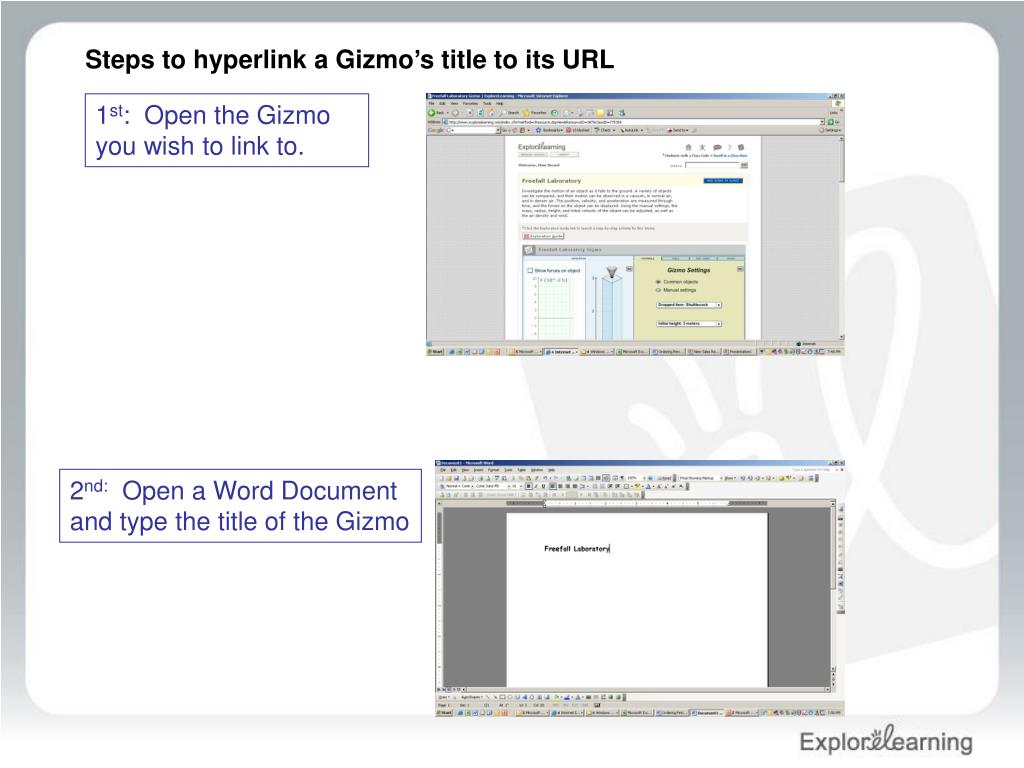Click the Save icon in Word's standard toolbar
1024x768 pixels.
456,478
